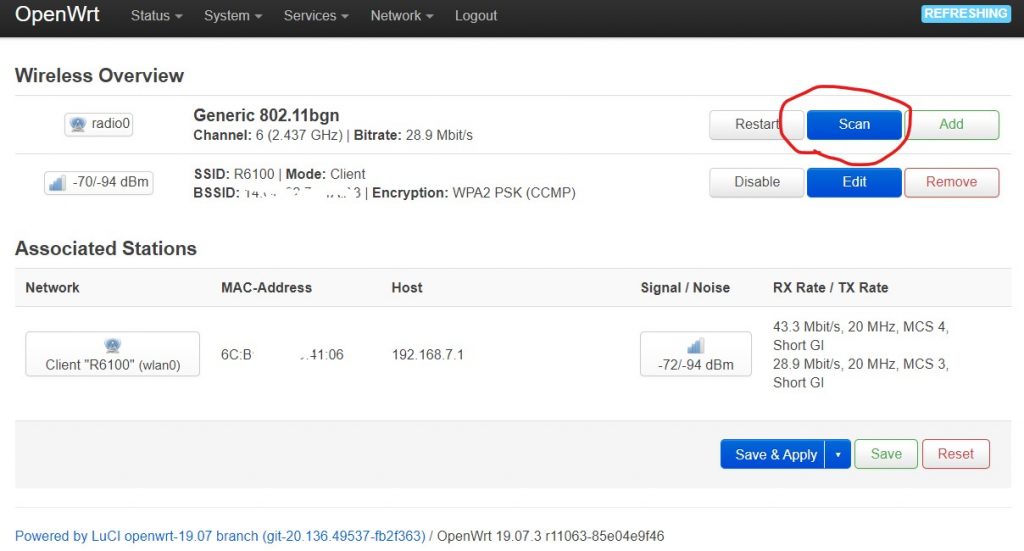Open the Powered by LuCI openwrt-19.07 link
The height and width of the screenshot is (551, 1024).
pyautogui.click(x=220, y=537)
